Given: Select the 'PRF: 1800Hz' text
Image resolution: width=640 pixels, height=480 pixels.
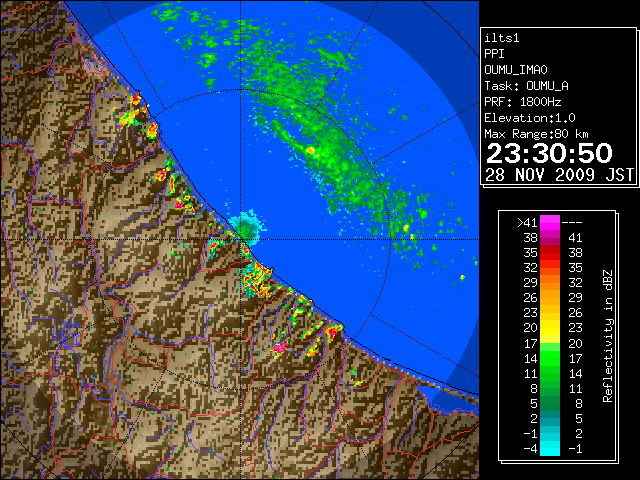Looking at the screenshot, I should click(523, 102).
